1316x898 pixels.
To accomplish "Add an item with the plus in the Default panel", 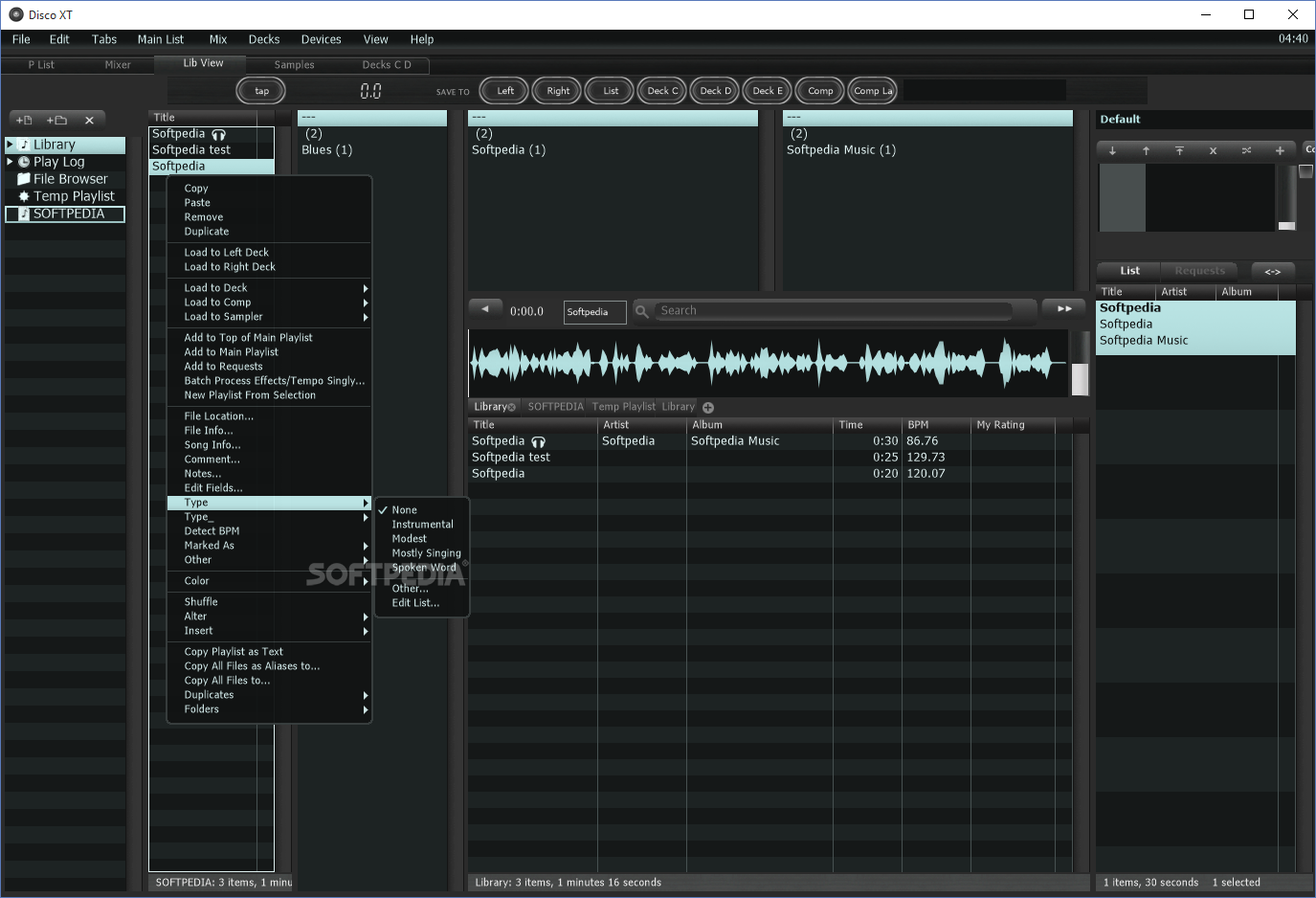I will [x=1280, y=150].
